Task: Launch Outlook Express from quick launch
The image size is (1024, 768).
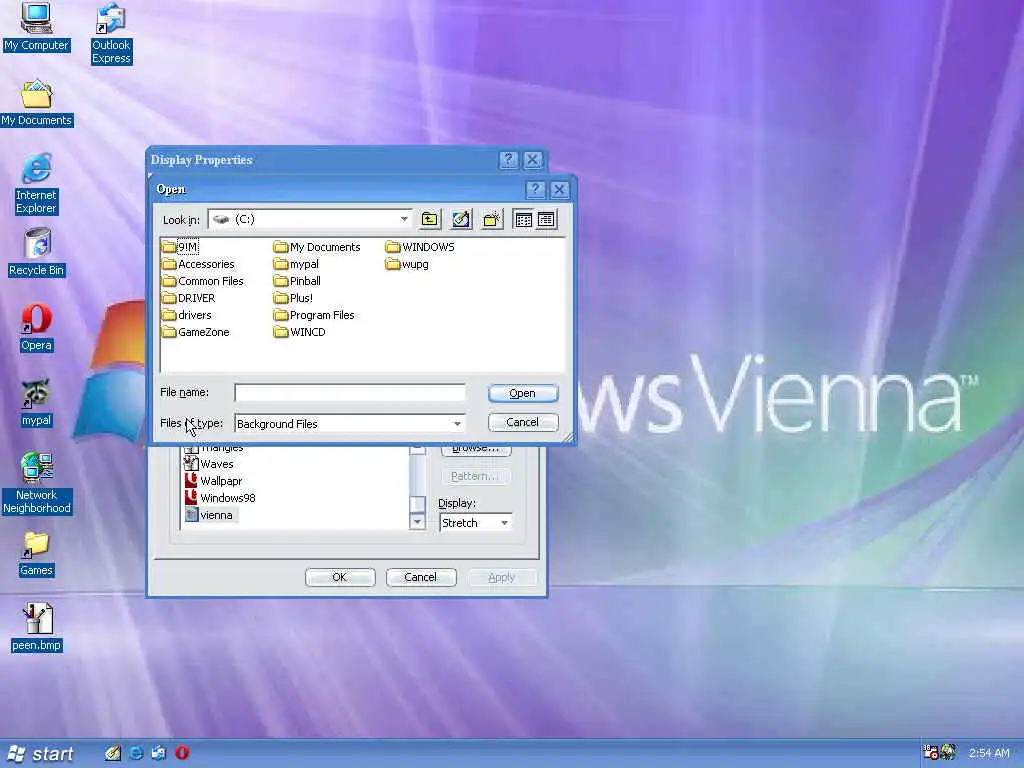Action: click(x=159, y=753)
